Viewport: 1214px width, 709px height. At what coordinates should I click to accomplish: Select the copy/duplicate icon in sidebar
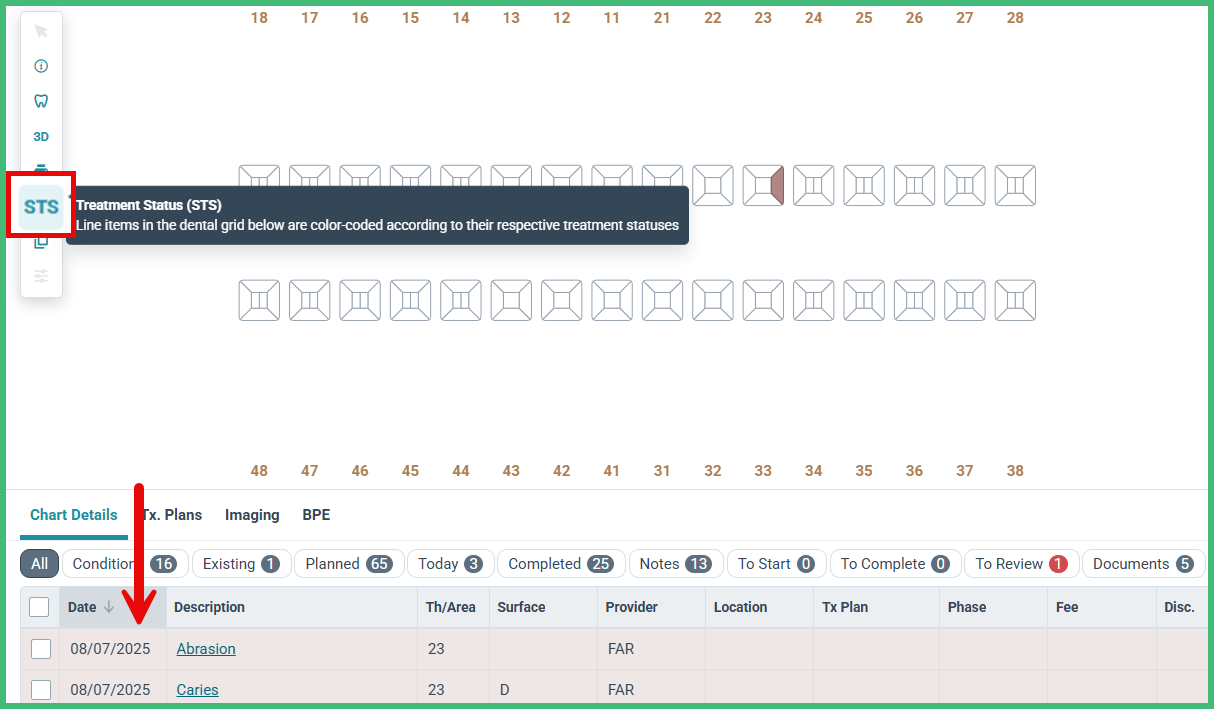click(x=40, y=241)
